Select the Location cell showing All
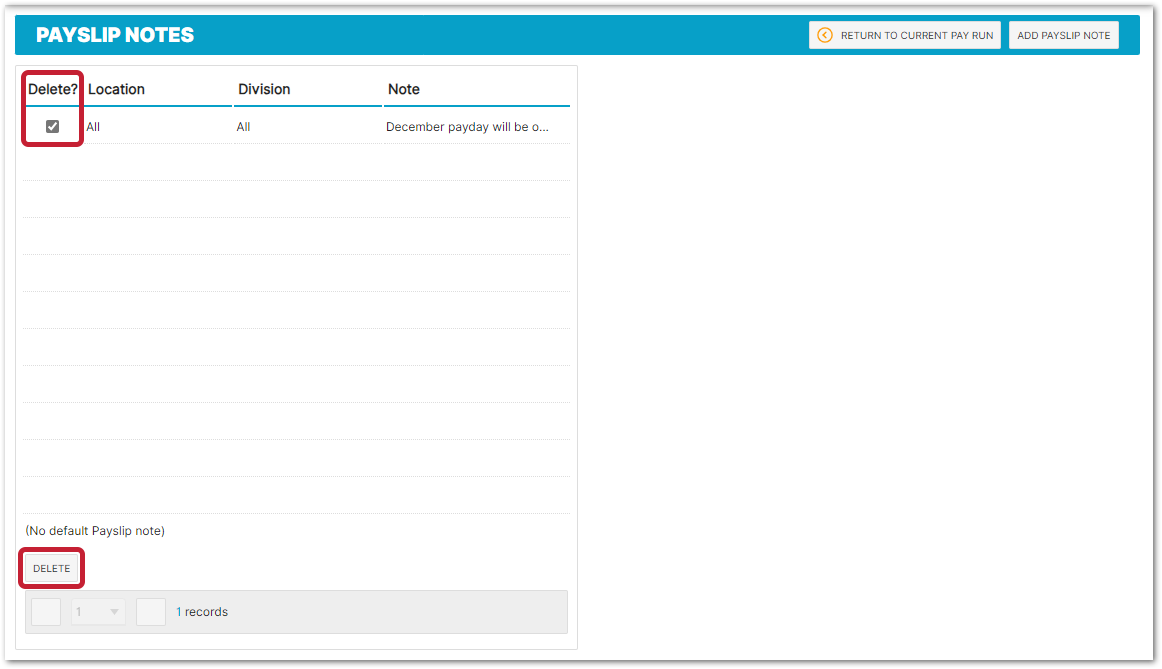This screenshot has width=1162, height=669. pos(93,127)
